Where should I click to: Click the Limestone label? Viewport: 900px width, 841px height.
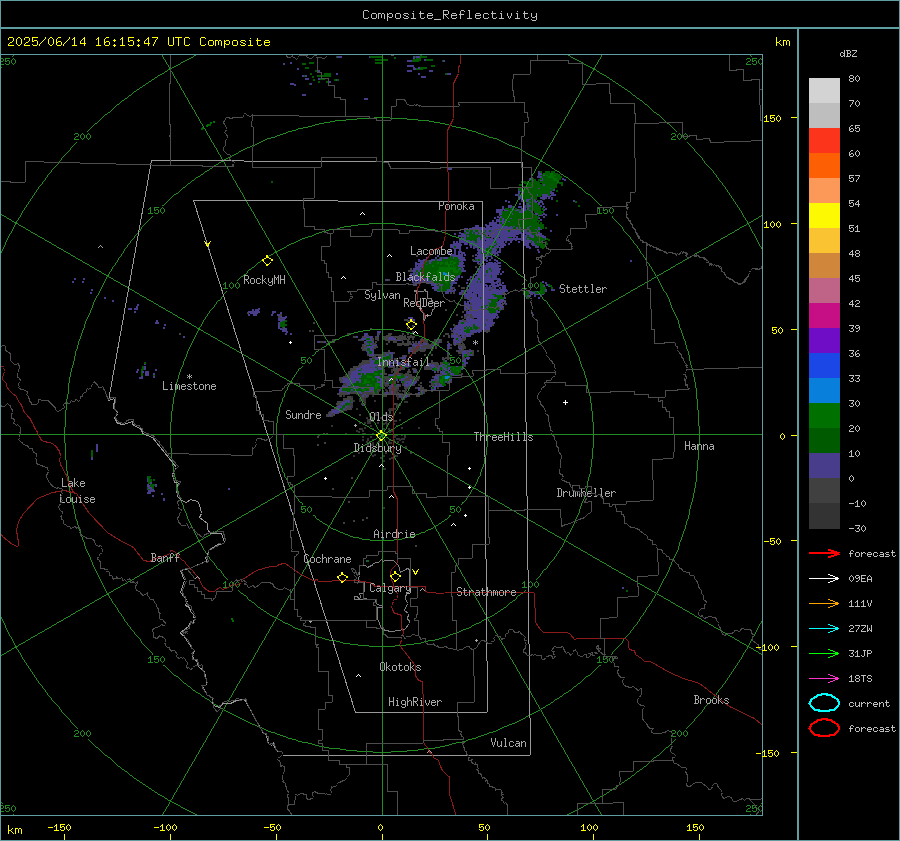(189, 386)
